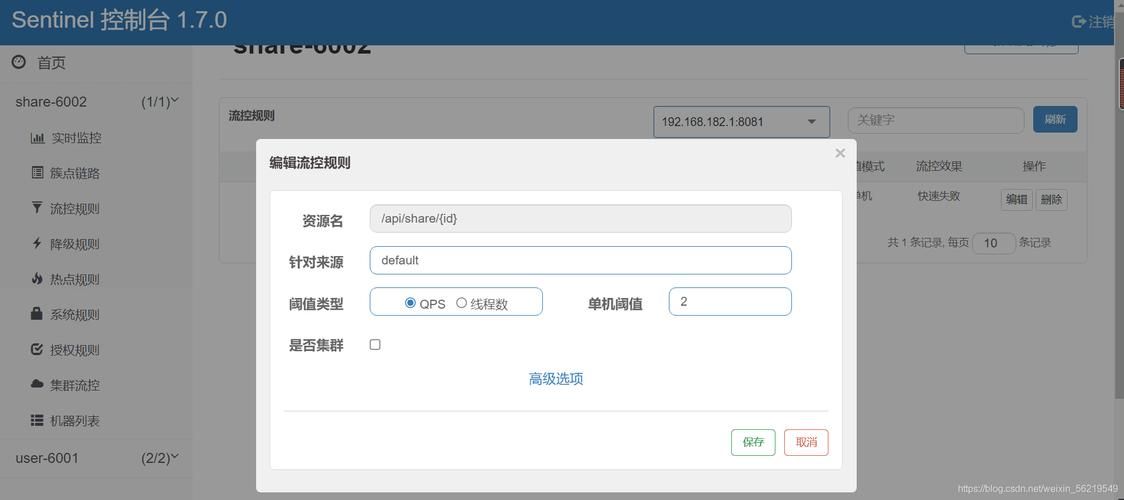Click the 针对来源 input with default
1124x500 pixels.
click(580, 260)
